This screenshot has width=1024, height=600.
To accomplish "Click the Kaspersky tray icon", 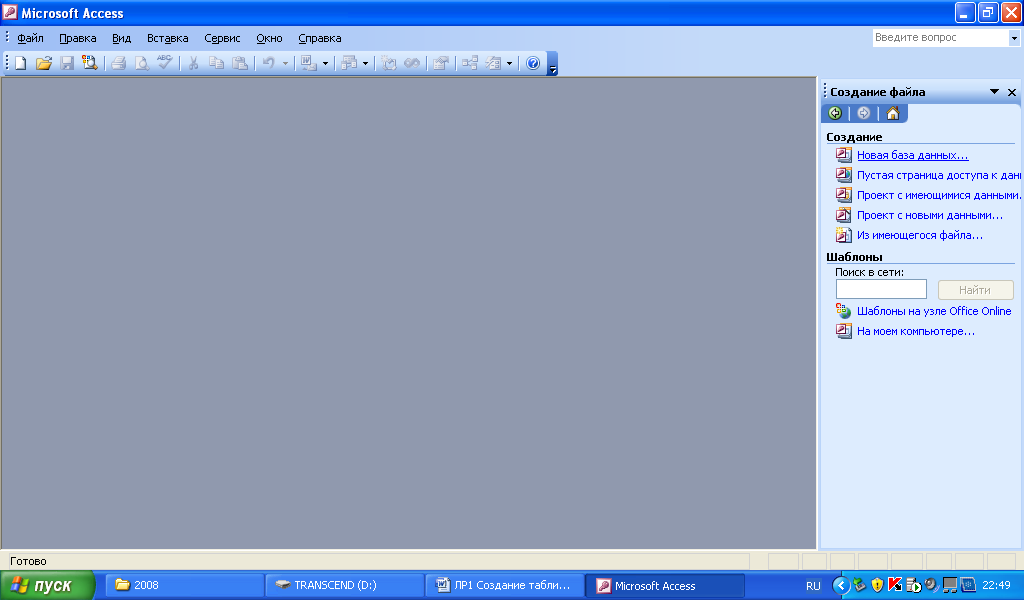I will (x=895, y=585).
